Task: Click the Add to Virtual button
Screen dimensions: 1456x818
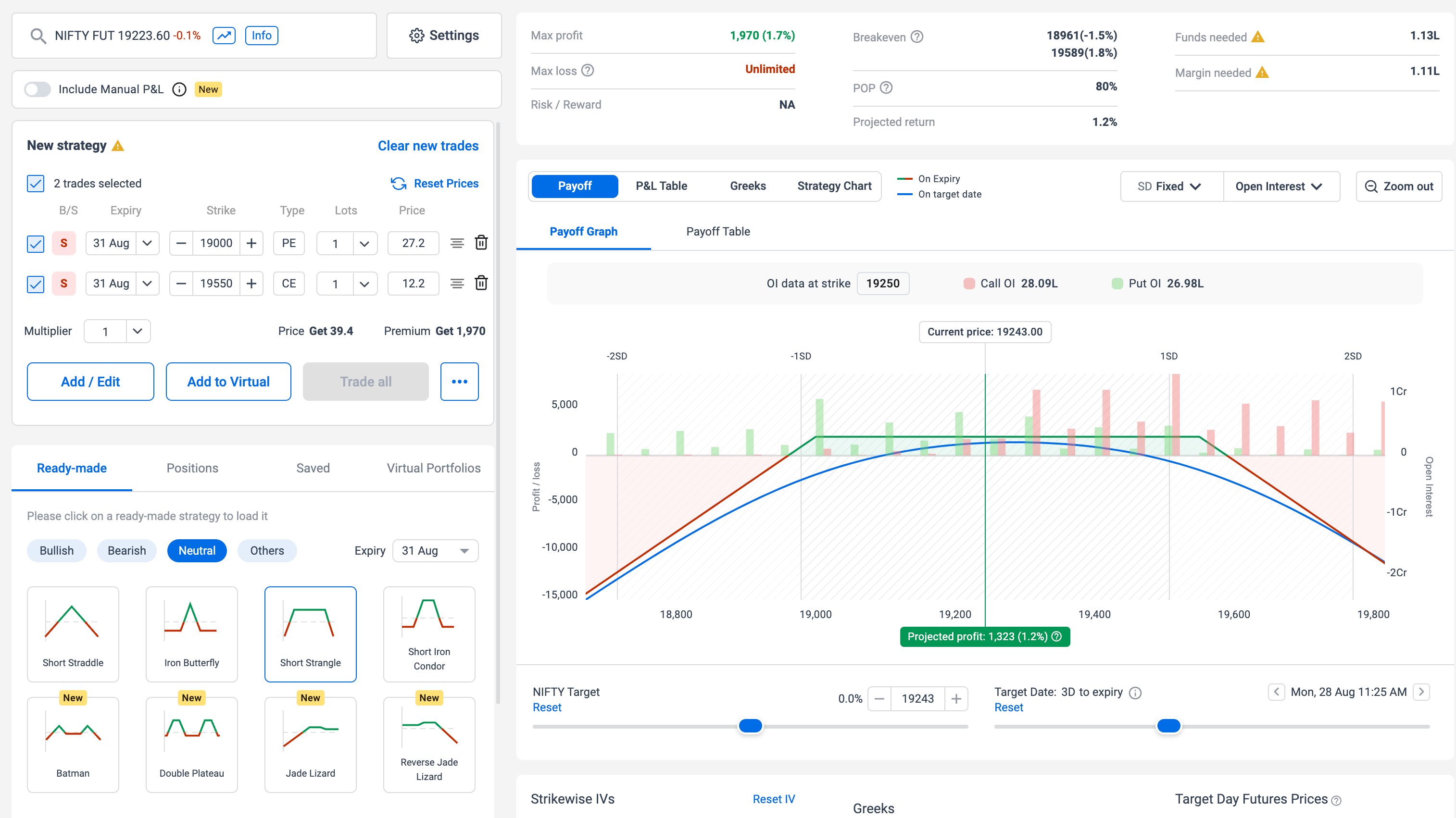Action: 228,381
